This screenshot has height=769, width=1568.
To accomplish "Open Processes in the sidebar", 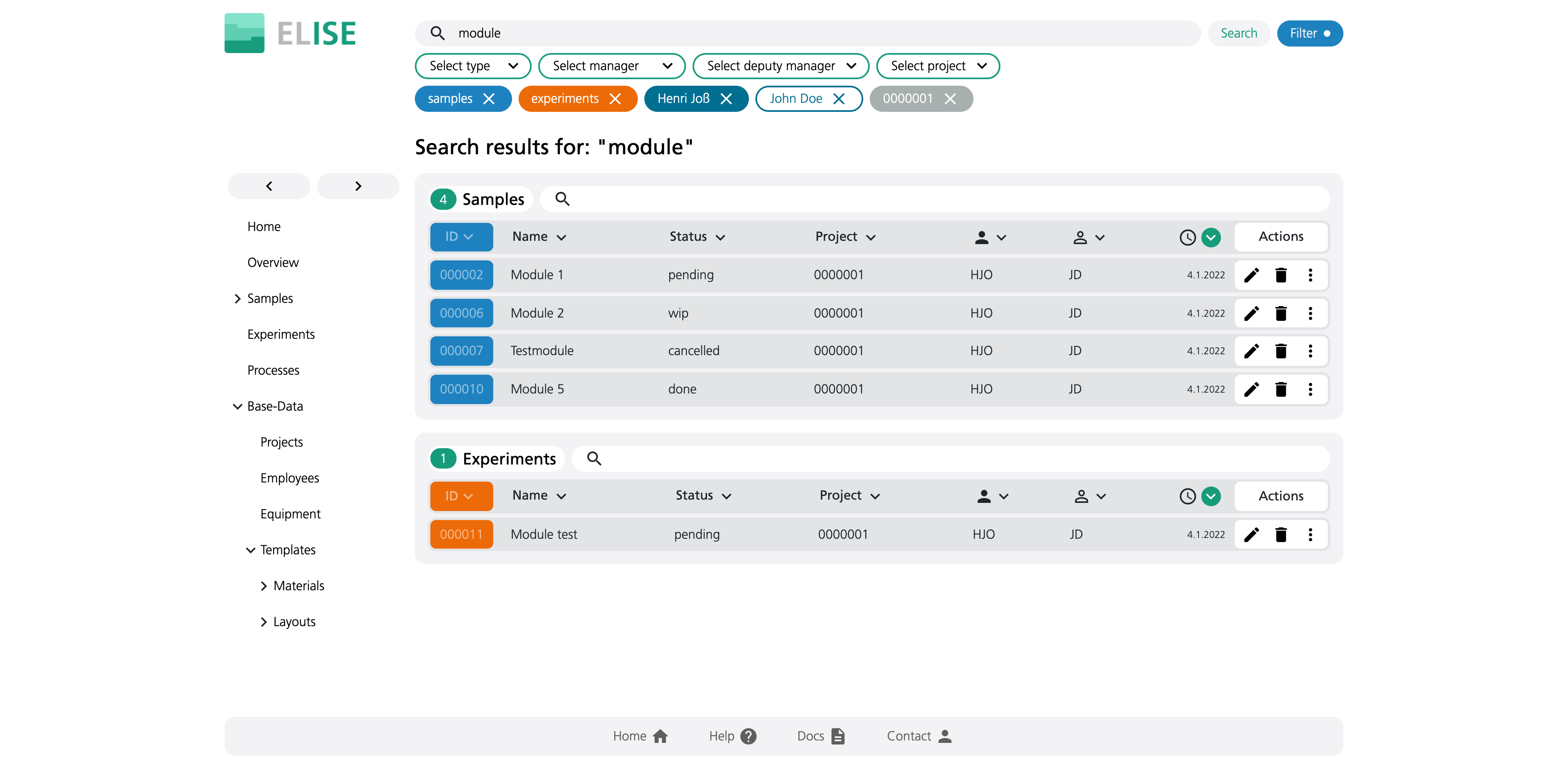I will point(273,371).
